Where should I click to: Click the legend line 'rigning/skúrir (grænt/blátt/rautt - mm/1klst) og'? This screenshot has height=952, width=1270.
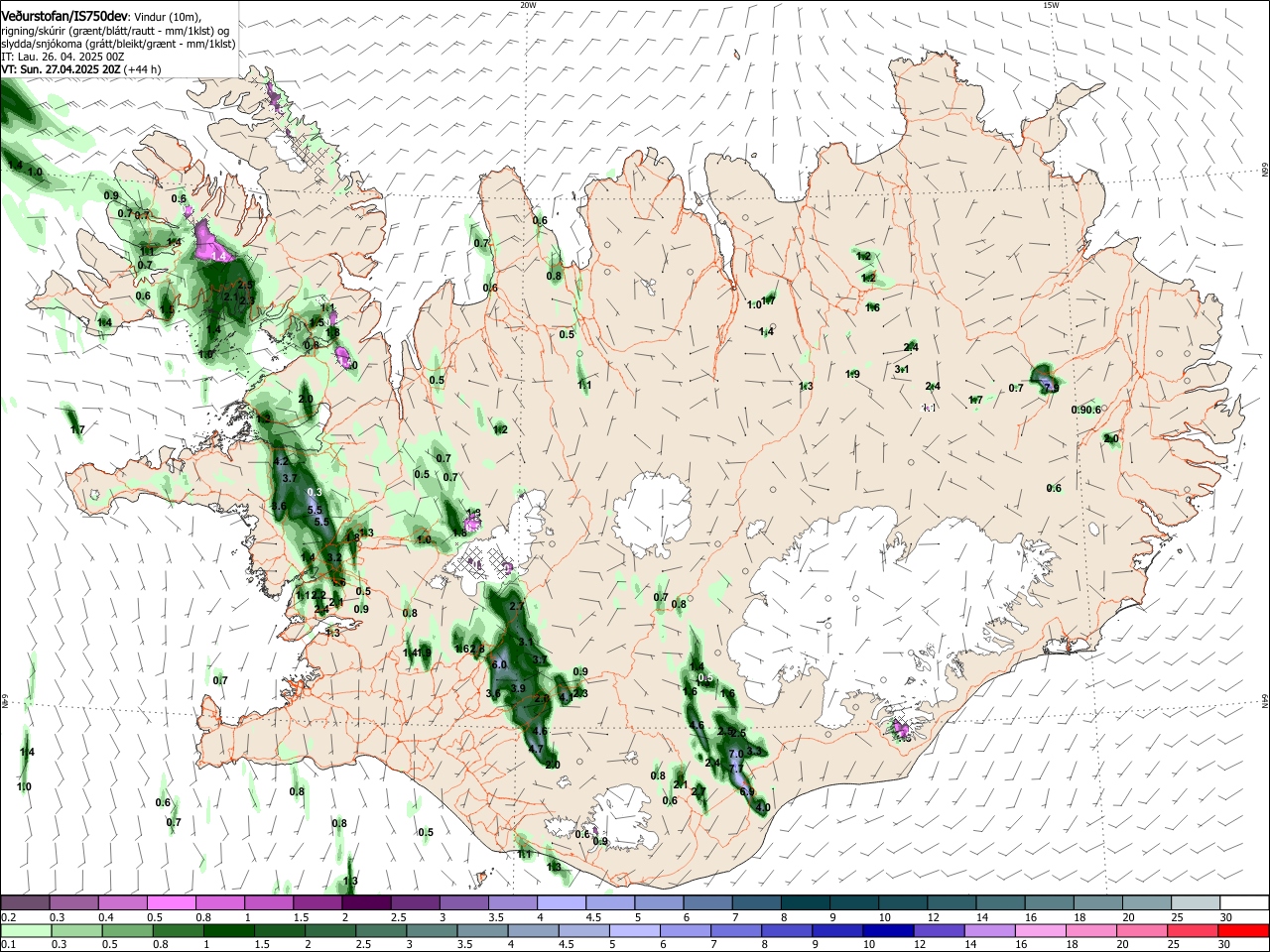pos(115,31)
